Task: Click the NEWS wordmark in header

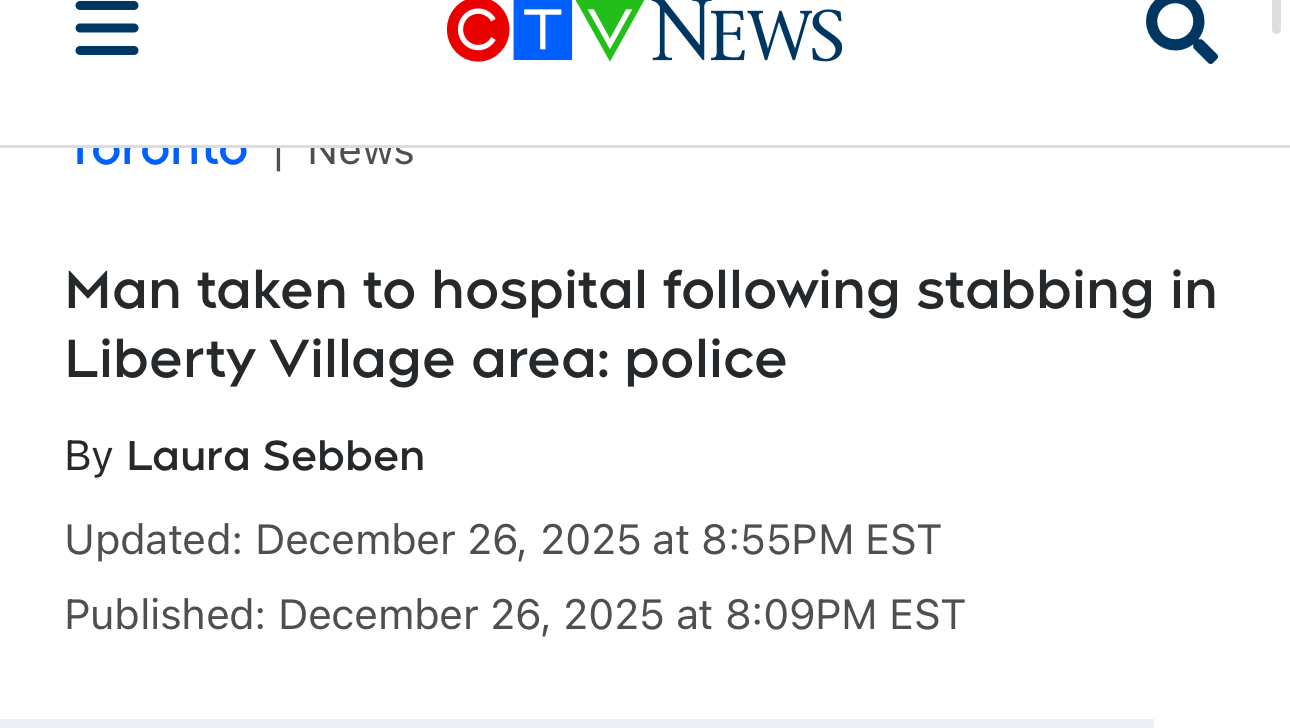Action: (x=747, y=32)
